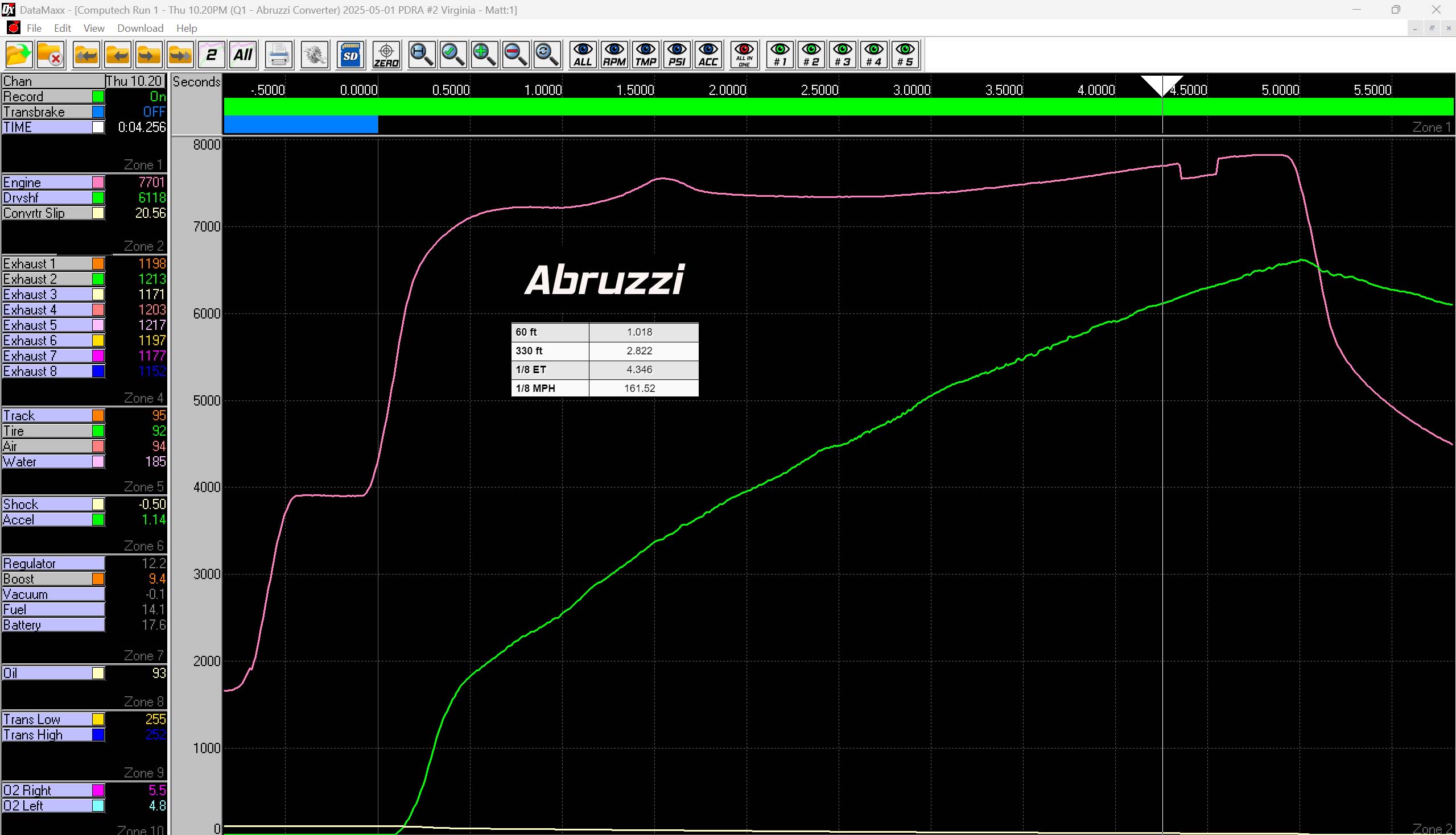The width and height of the screenshot is (1456, 835).
Task: Select the Battery channel row
Action: [x=53, y=626]
